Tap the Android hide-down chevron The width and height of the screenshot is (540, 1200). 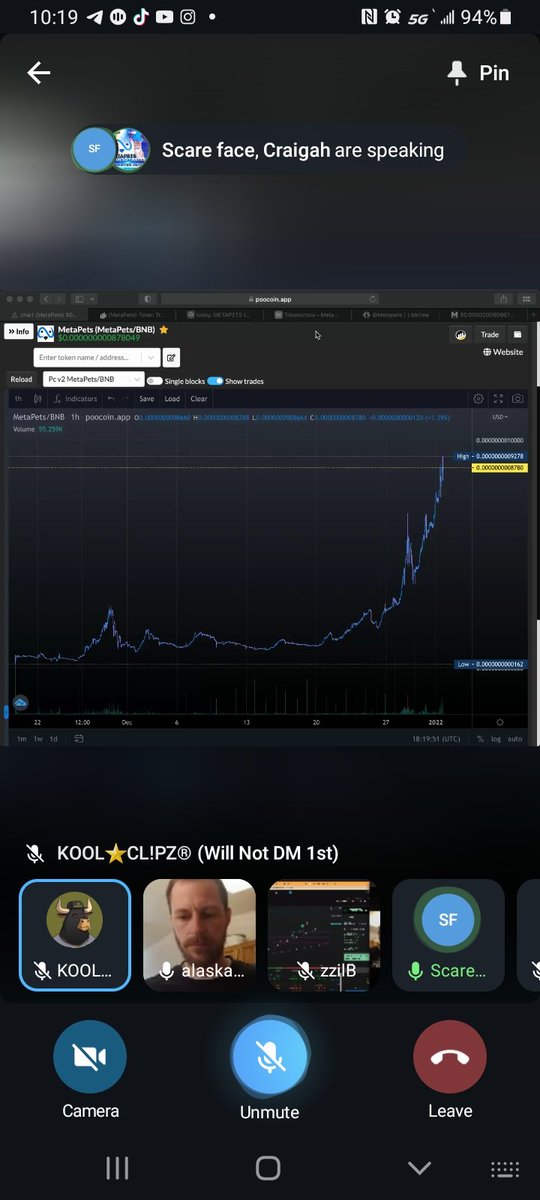click(419, 1168)
